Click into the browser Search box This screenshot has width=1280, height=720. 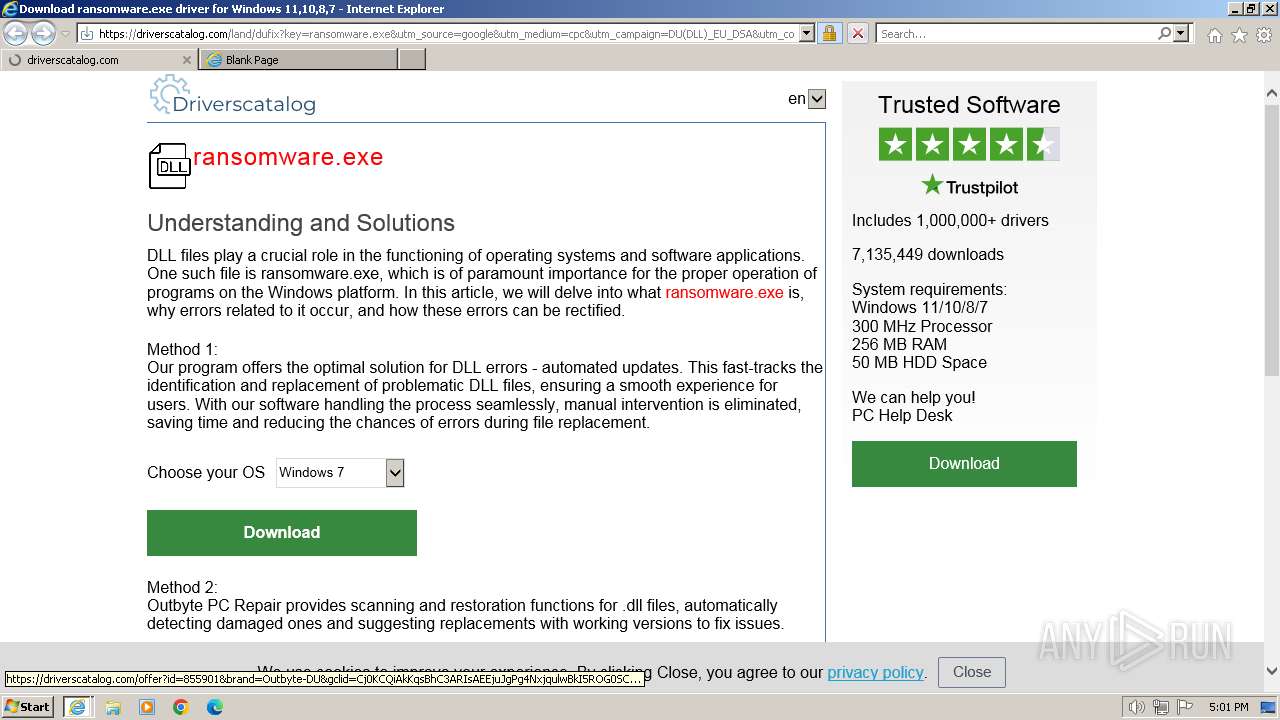(x=1016, y=33)
